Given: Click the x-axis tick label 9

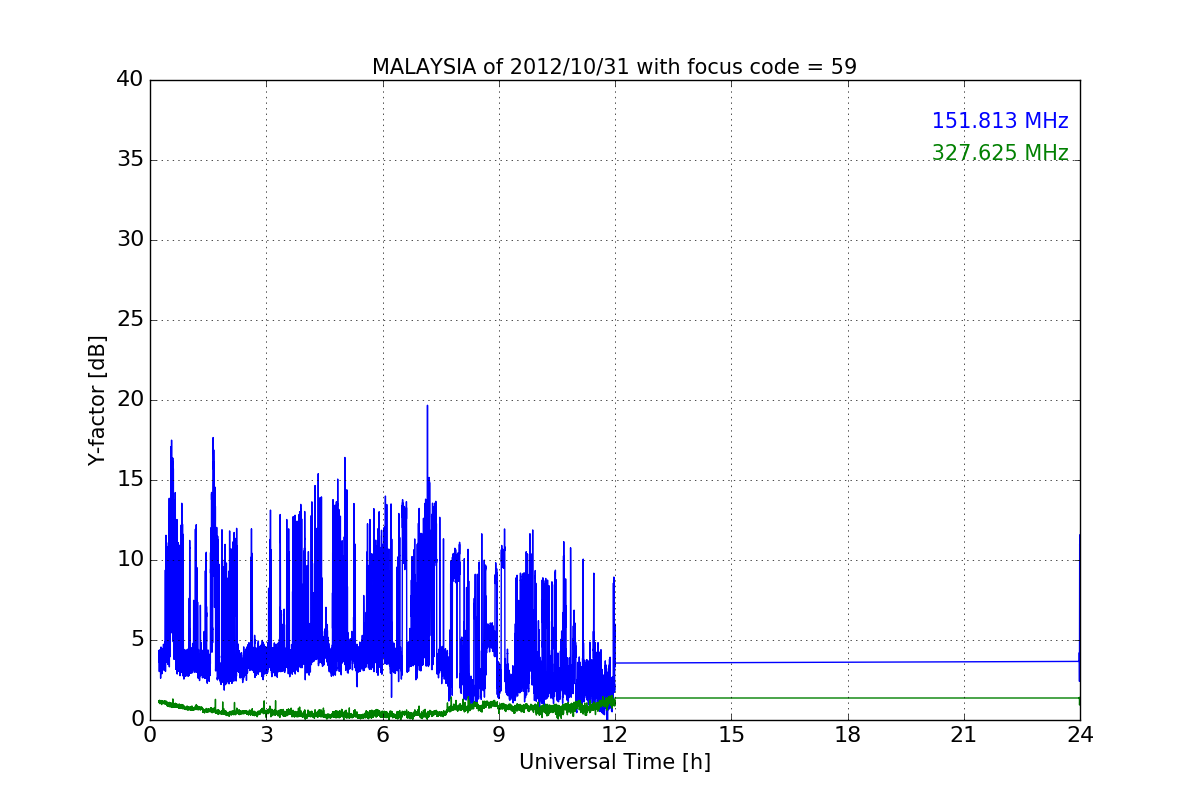Looking at the screenshot, I should pos(499,735).
